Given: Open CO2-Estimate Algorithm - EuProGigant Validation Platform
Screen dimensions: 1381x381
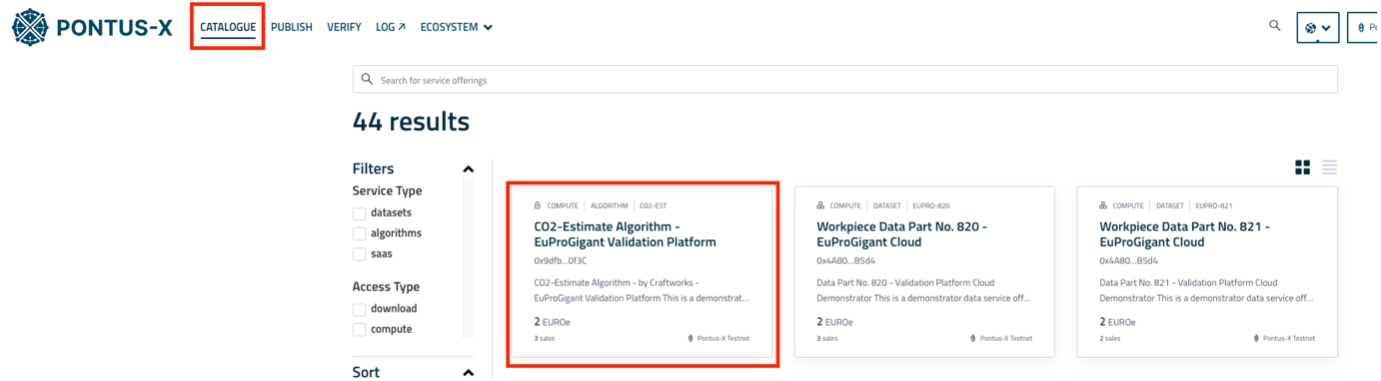Looking at the screenshot, I should click(x=625, y=234).
